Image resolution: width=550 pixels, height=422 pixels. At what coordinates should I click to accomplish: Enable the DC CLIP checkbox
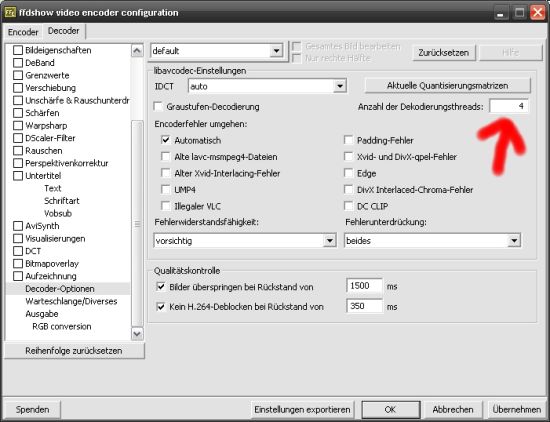tap(348, 206)
